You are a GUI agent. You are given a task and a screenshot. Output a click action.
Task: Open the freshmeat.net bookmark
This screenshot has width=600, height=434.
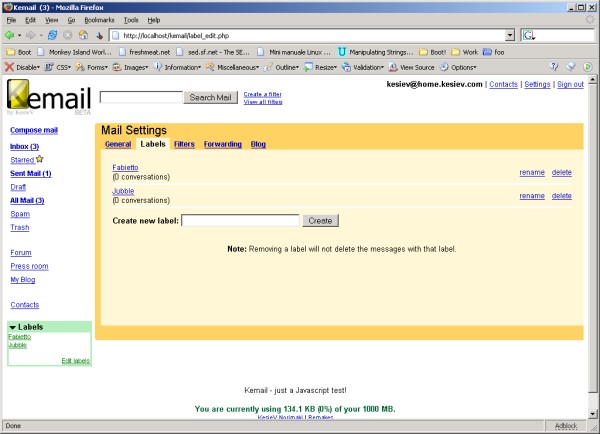tap(145, 52)
